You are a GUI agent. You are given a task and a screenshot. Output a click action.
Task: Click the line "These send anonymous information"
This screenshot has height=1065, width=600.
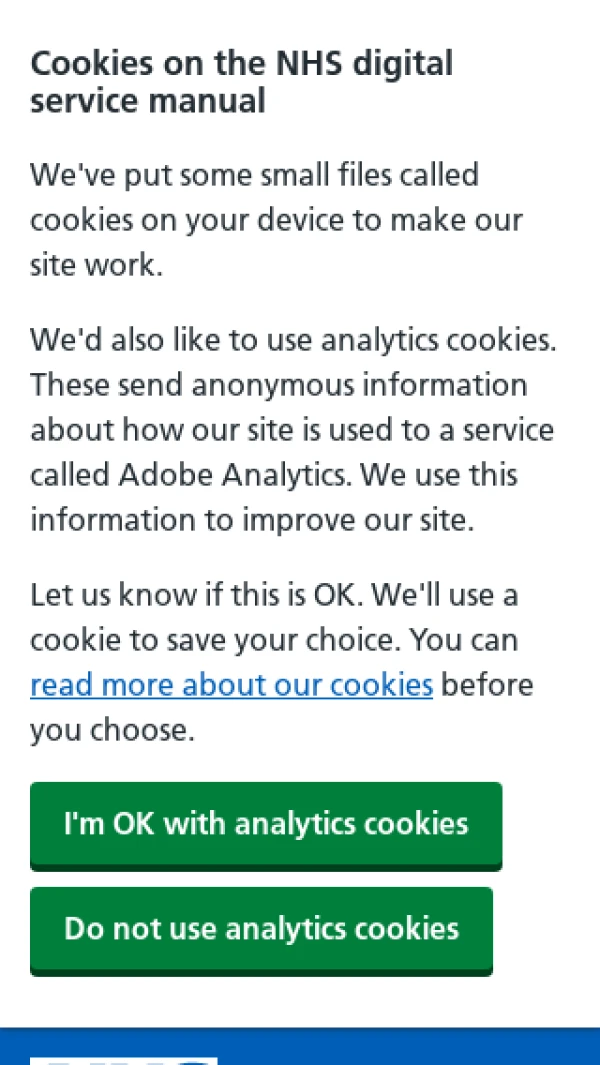[278, 385]
